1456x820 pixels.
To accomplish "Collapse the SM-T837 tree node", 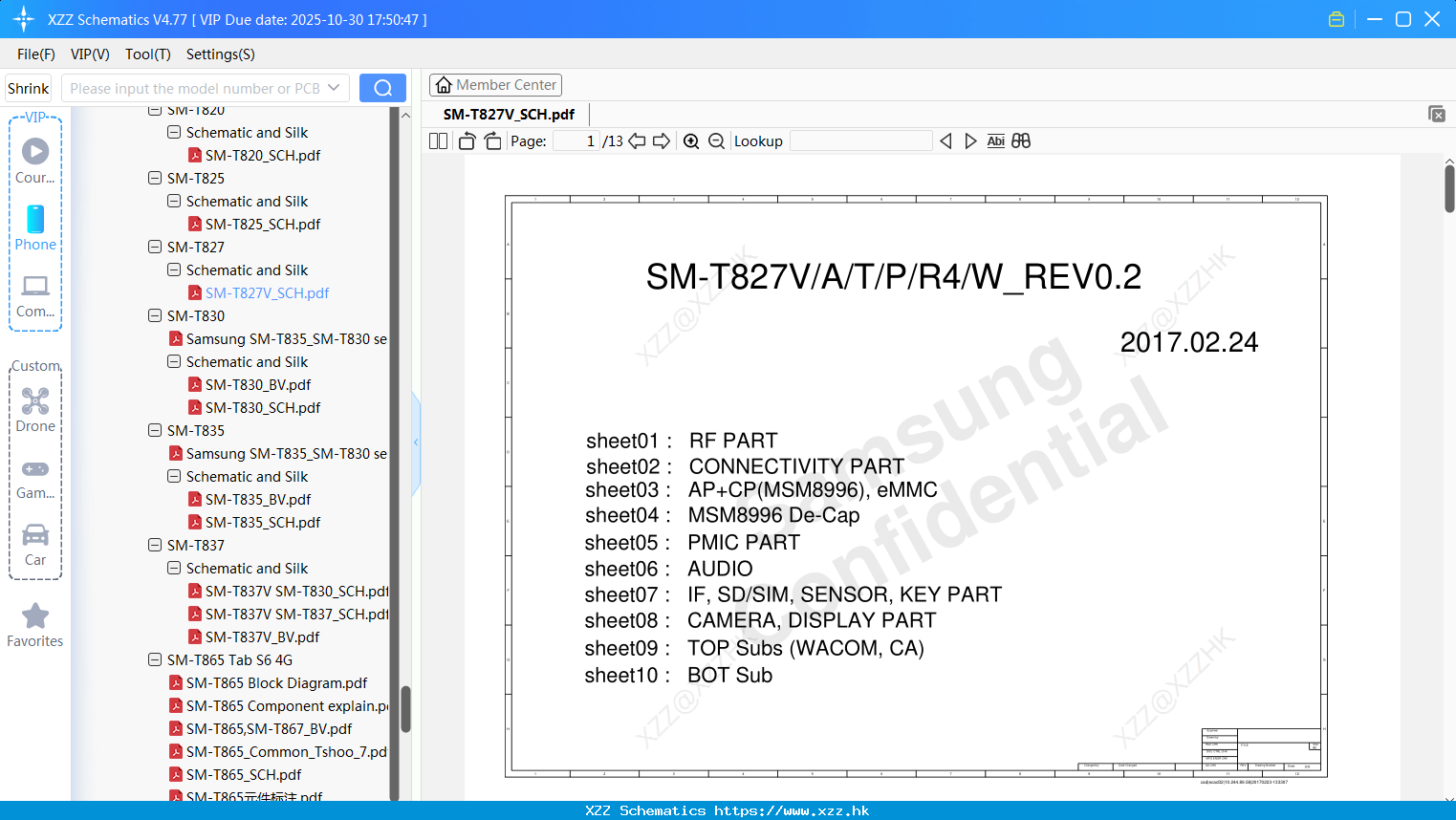I will 155,545.
